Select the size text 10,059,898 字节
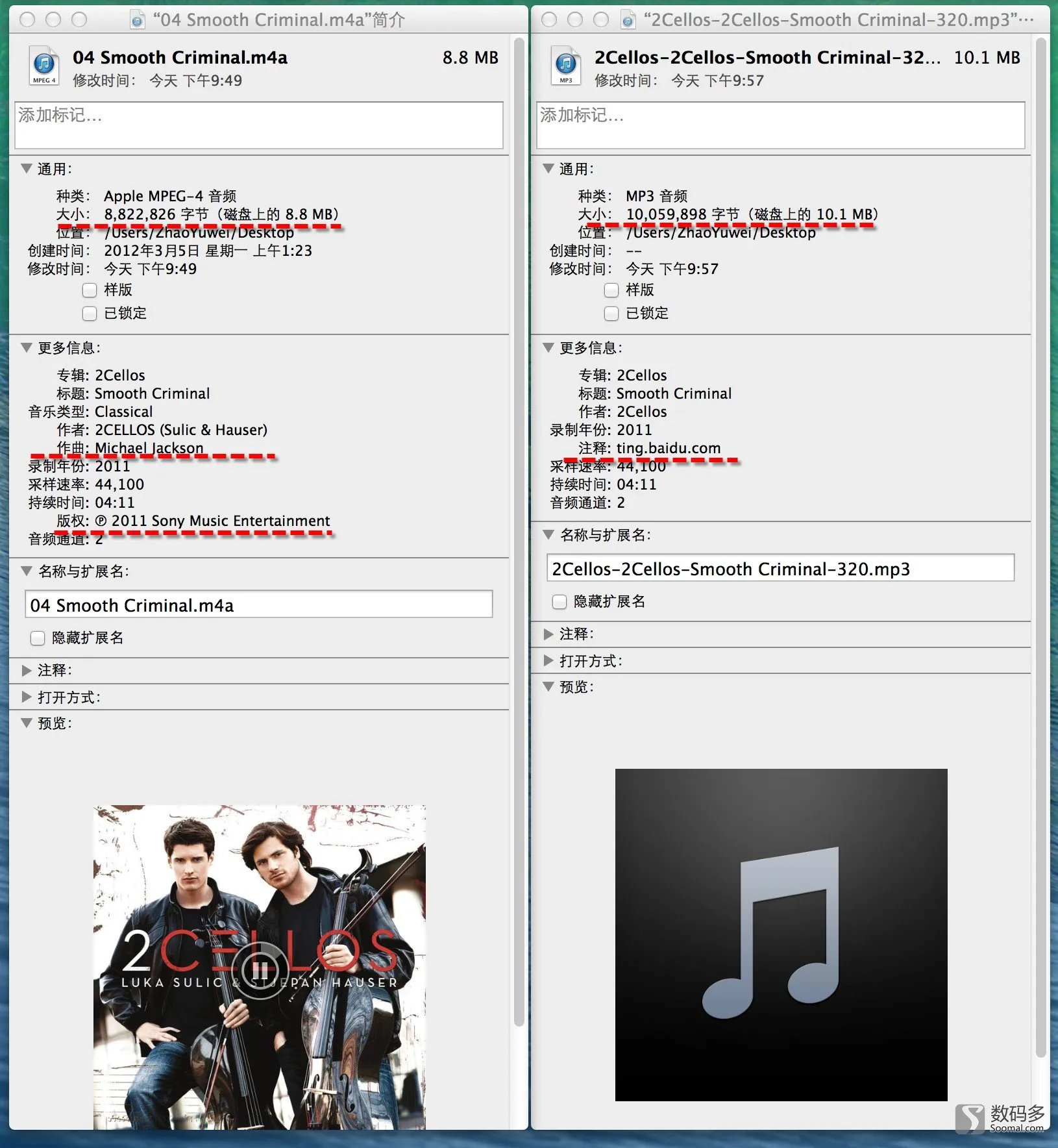 click(683, 214)
